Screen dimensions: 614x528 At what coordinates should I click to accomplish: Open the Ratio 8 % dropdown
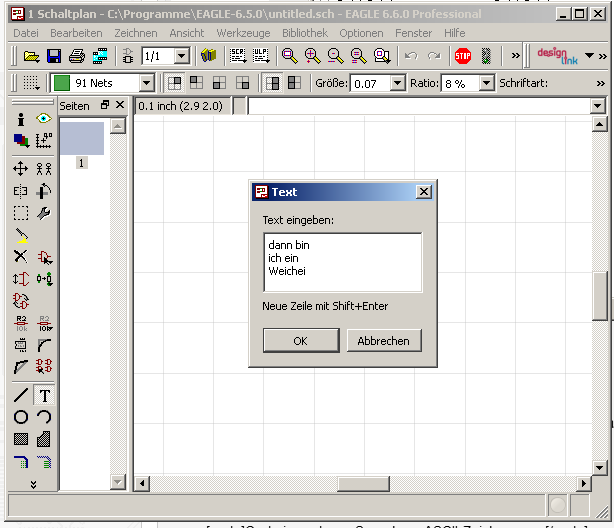click(486, 83)
